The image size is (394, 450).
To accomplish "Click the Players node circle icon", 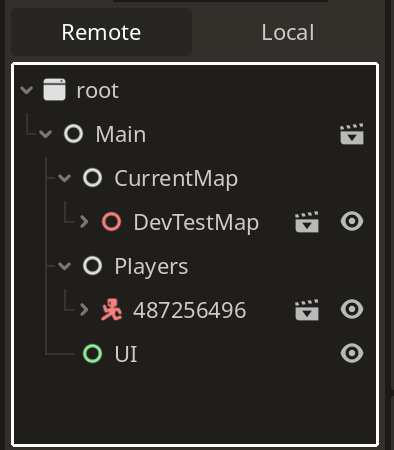I will click(92, 266).
